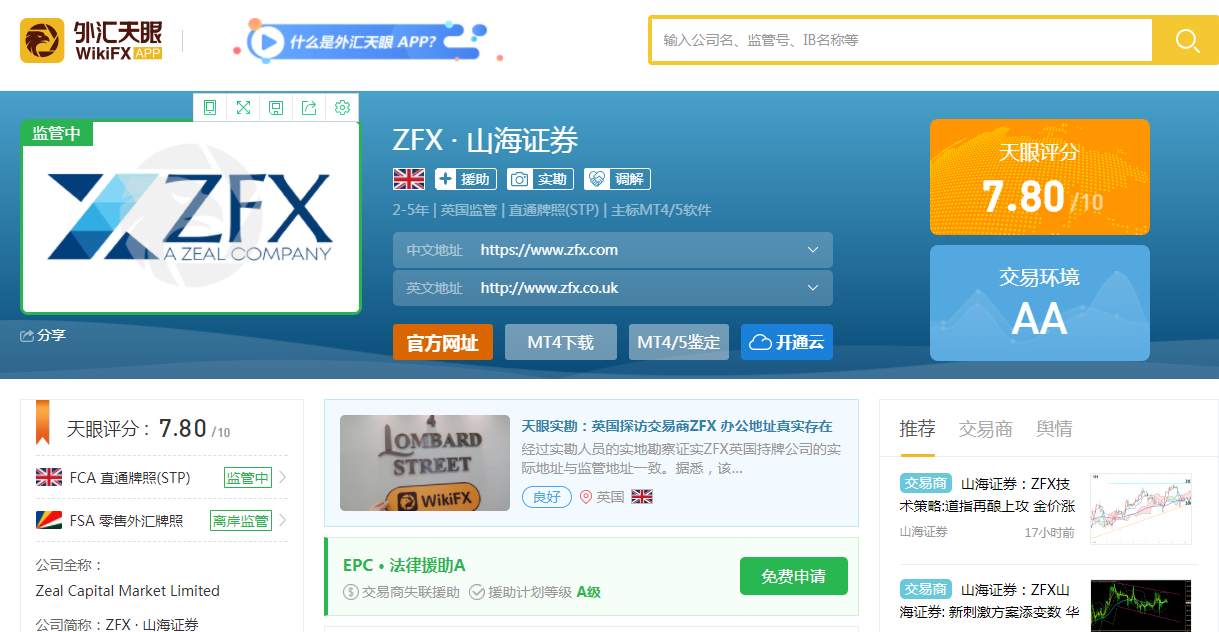This screenshot has height=632, width=1219.
Task: Click the ZFX company logo image
Action: tap(190, 217)
